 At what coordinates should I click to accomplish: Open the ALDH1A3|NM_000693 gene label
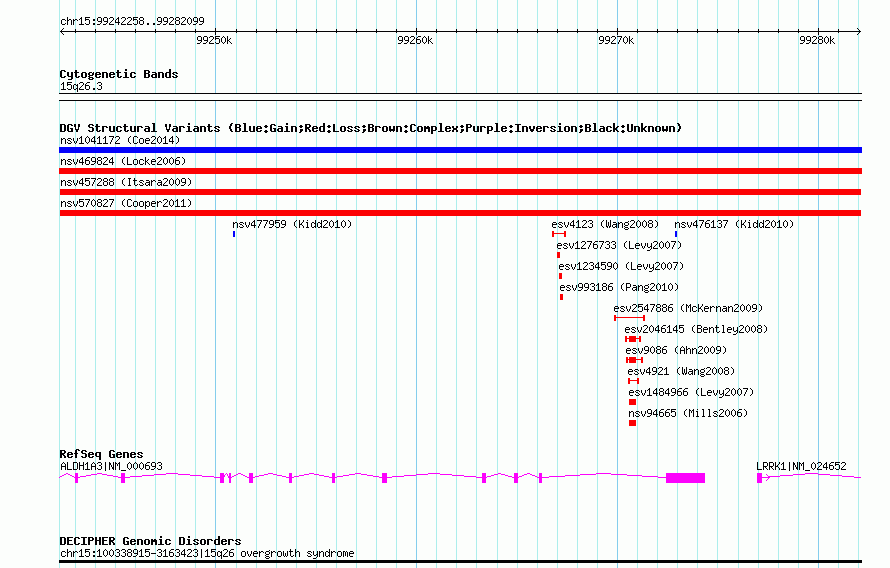point(111,466)
